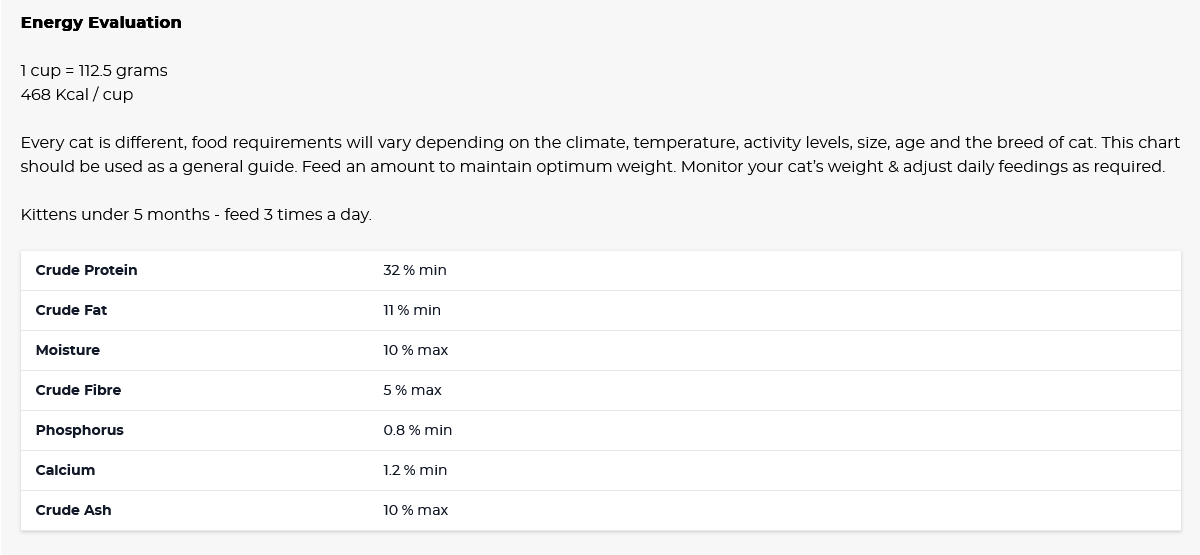The height and width of the screenshot is (555, 1200).
Task: Click the '1.2 % min' calcium value
Action: point(415,470)
